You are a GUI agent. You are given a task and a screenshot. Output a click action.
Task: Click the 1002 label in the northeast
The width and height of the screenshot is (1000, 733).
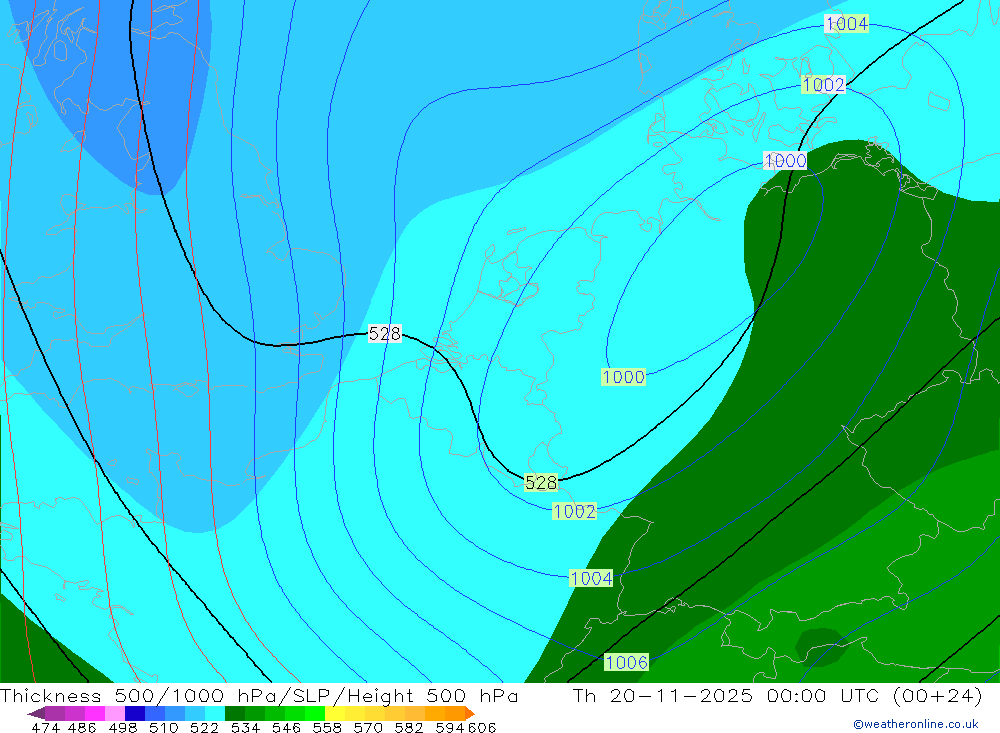(823, 84)
